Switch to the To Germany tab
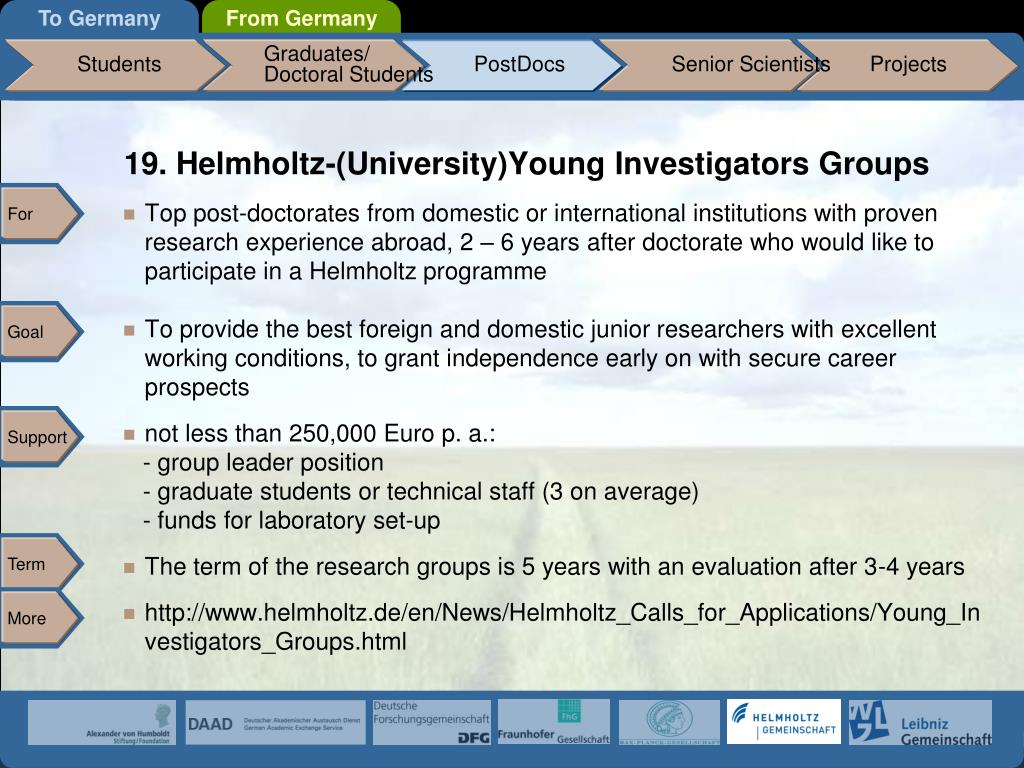 tap(99, 18)
